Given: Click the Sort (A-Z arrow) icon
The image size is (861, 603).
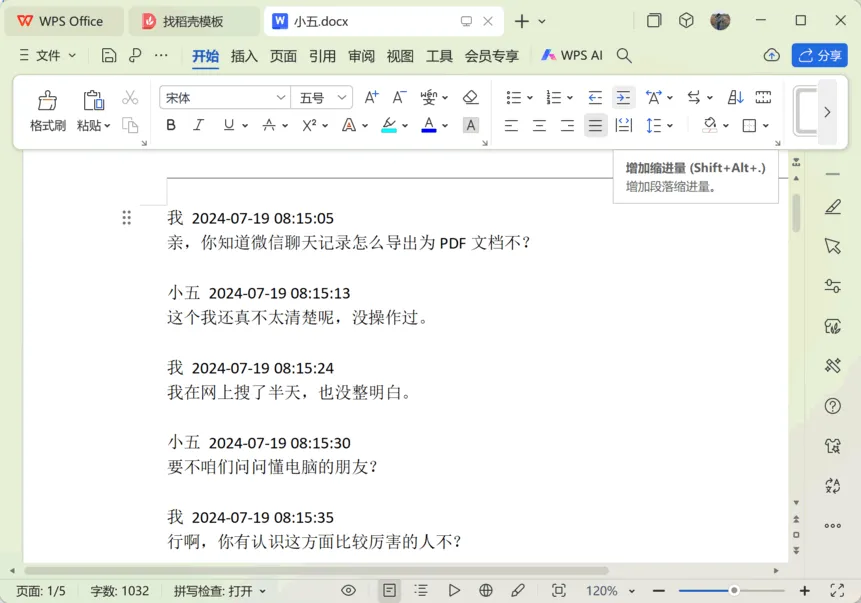Looking at the screenshot, I should 735,98.
